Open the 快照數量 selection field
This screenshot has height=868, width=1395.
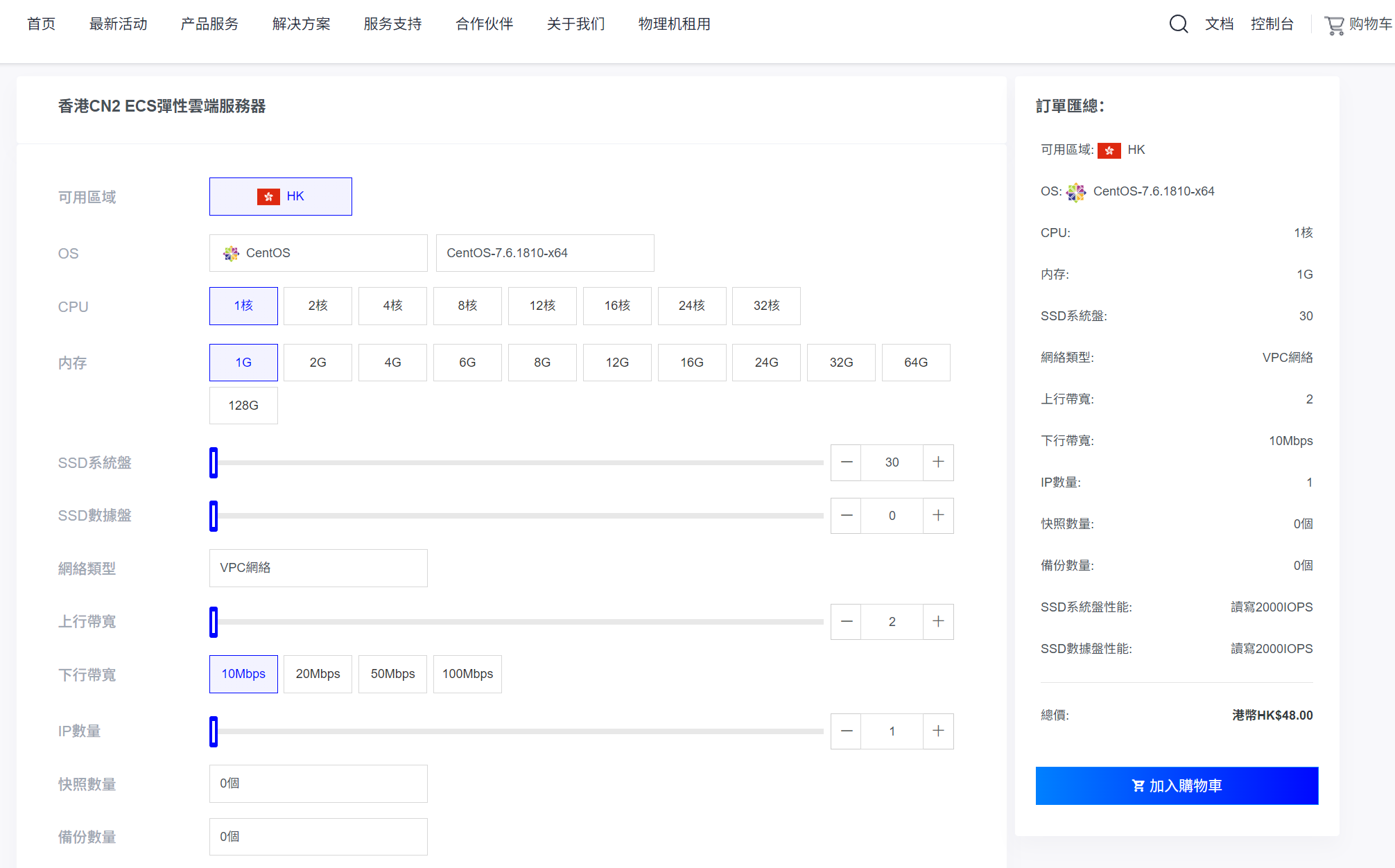[x=318, y=783]
